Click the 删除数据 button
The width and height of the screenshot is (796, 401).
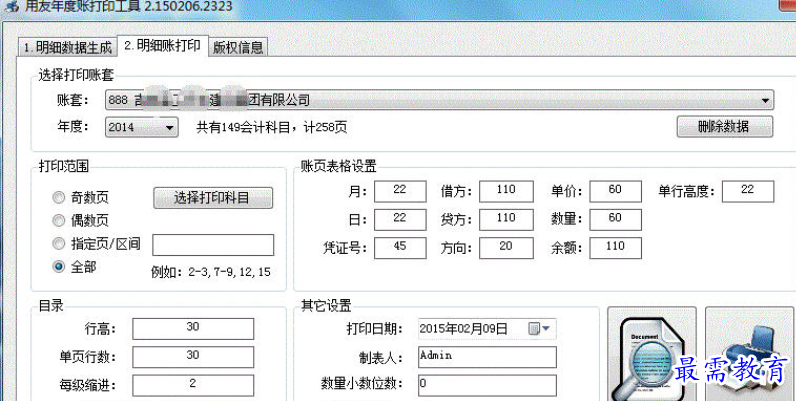click(724, 127)
